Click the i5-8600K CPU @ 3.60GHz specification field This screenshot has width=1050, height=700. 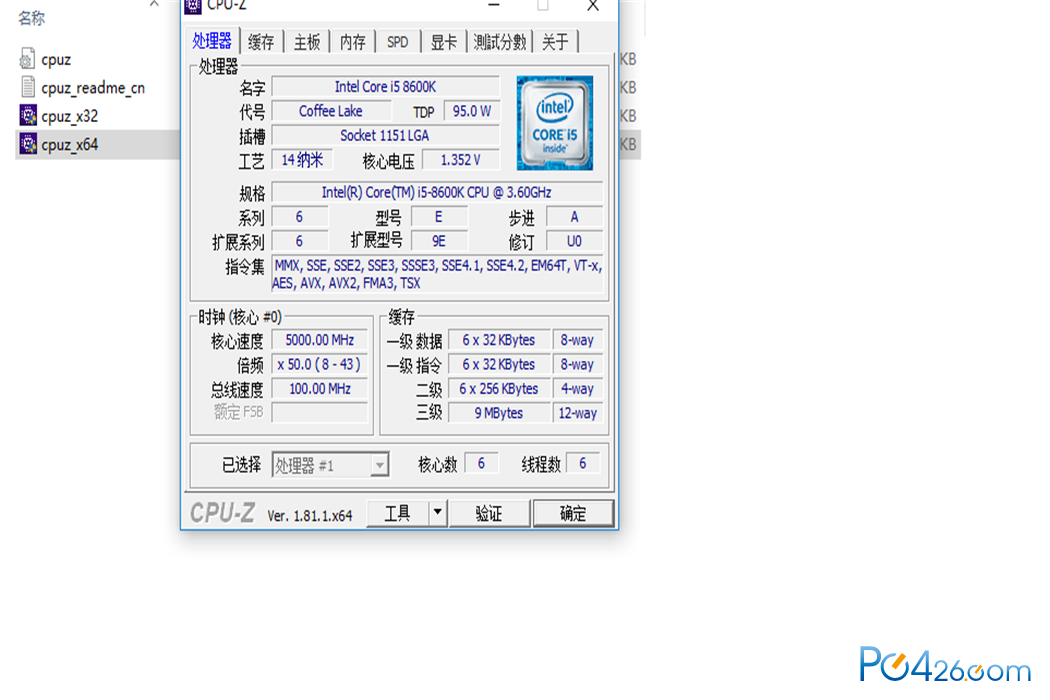click(x=437, y=192)
